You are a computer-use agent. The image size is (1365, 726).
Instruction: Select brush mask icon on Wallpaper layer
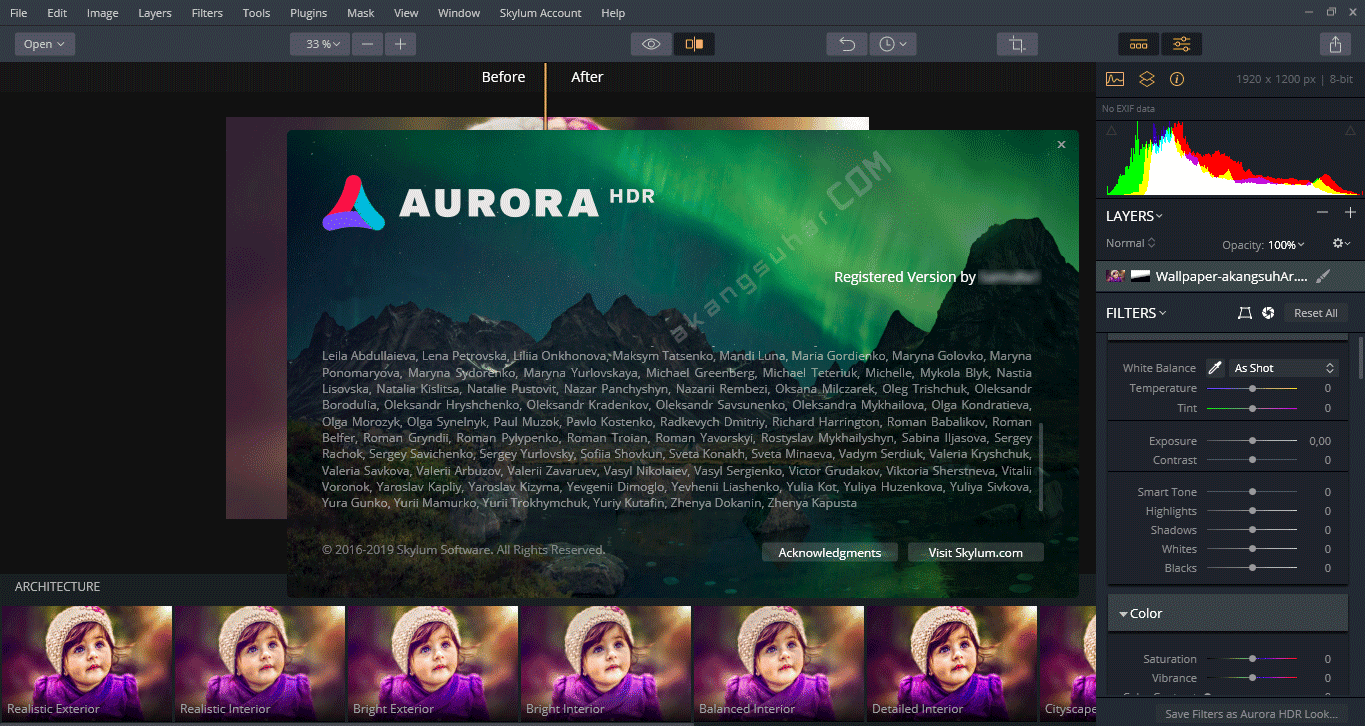tap(1322, 276)
